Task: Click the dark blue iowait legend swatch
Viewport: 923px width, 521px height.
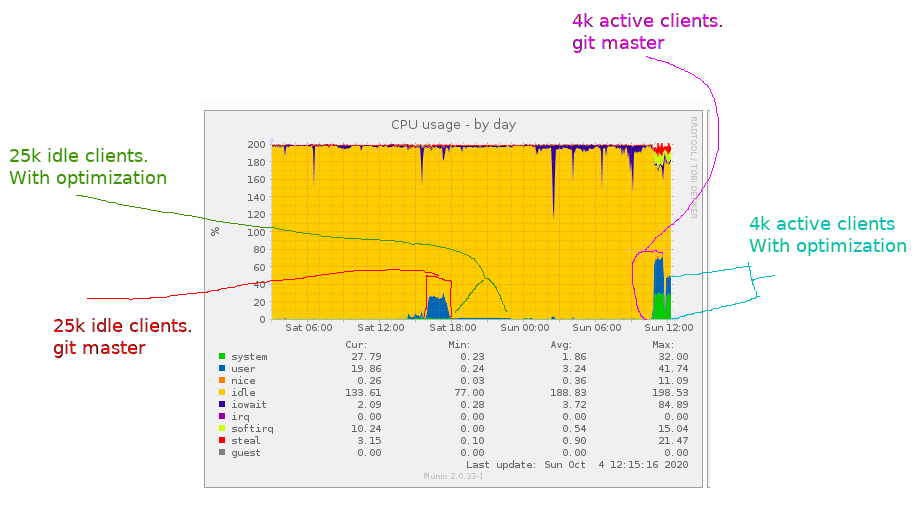Action: tap(222, 404)
